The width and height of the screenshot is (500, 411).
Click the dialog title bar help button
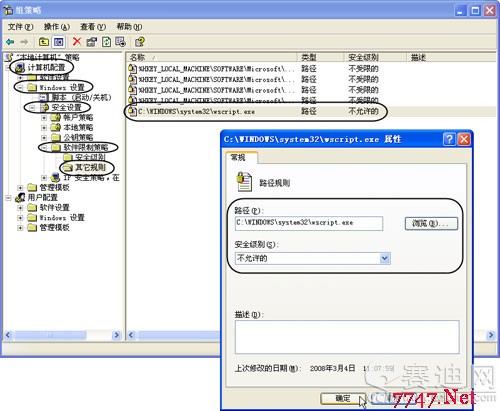click(x=449, y=139)
